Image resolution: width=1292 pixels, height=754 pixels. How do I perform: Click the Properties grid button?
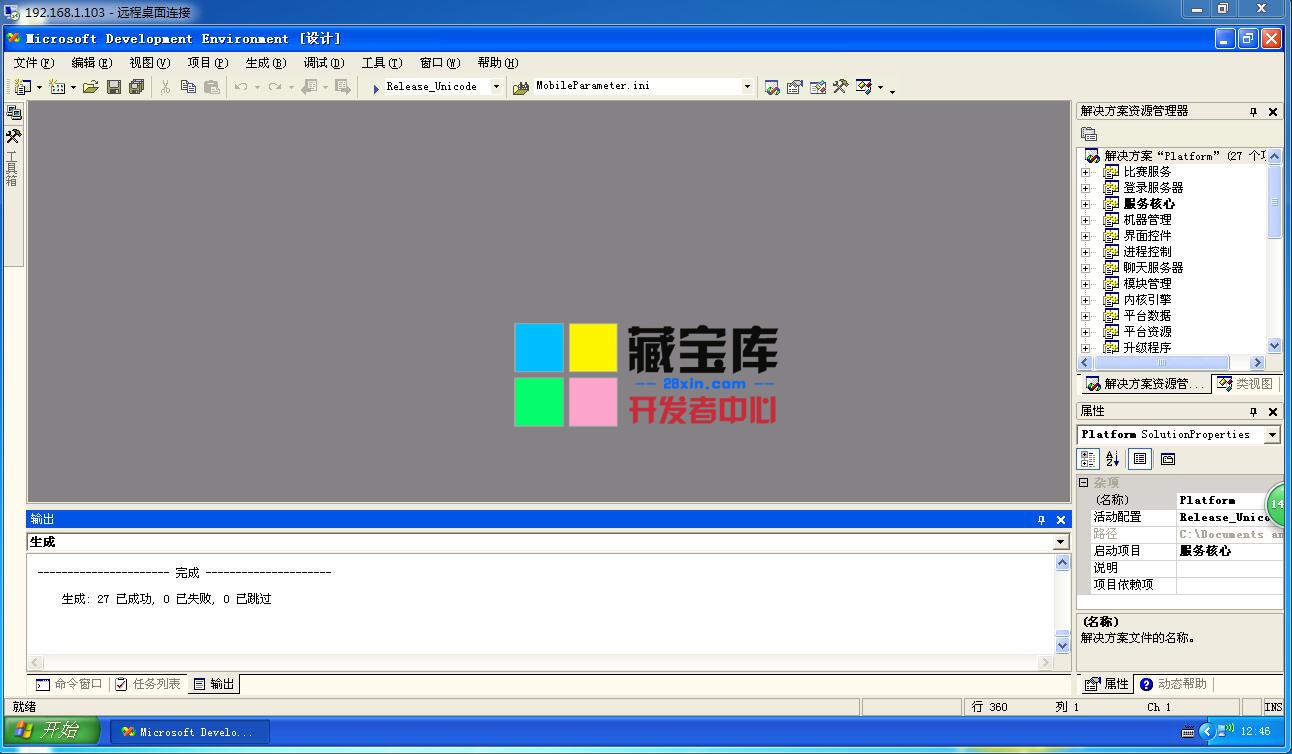coord(1139,459)
